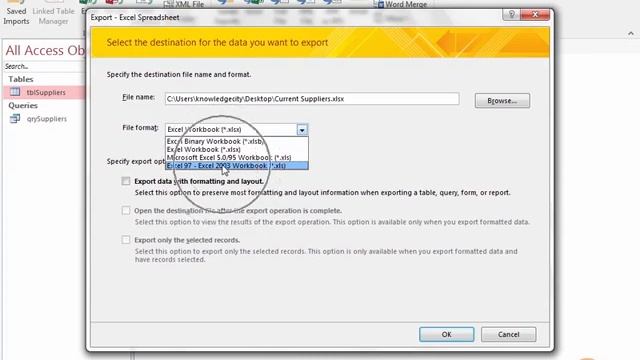Tick Open the destination file after export
This screenshot has width=640, height=360.
[x=126, y=211]
